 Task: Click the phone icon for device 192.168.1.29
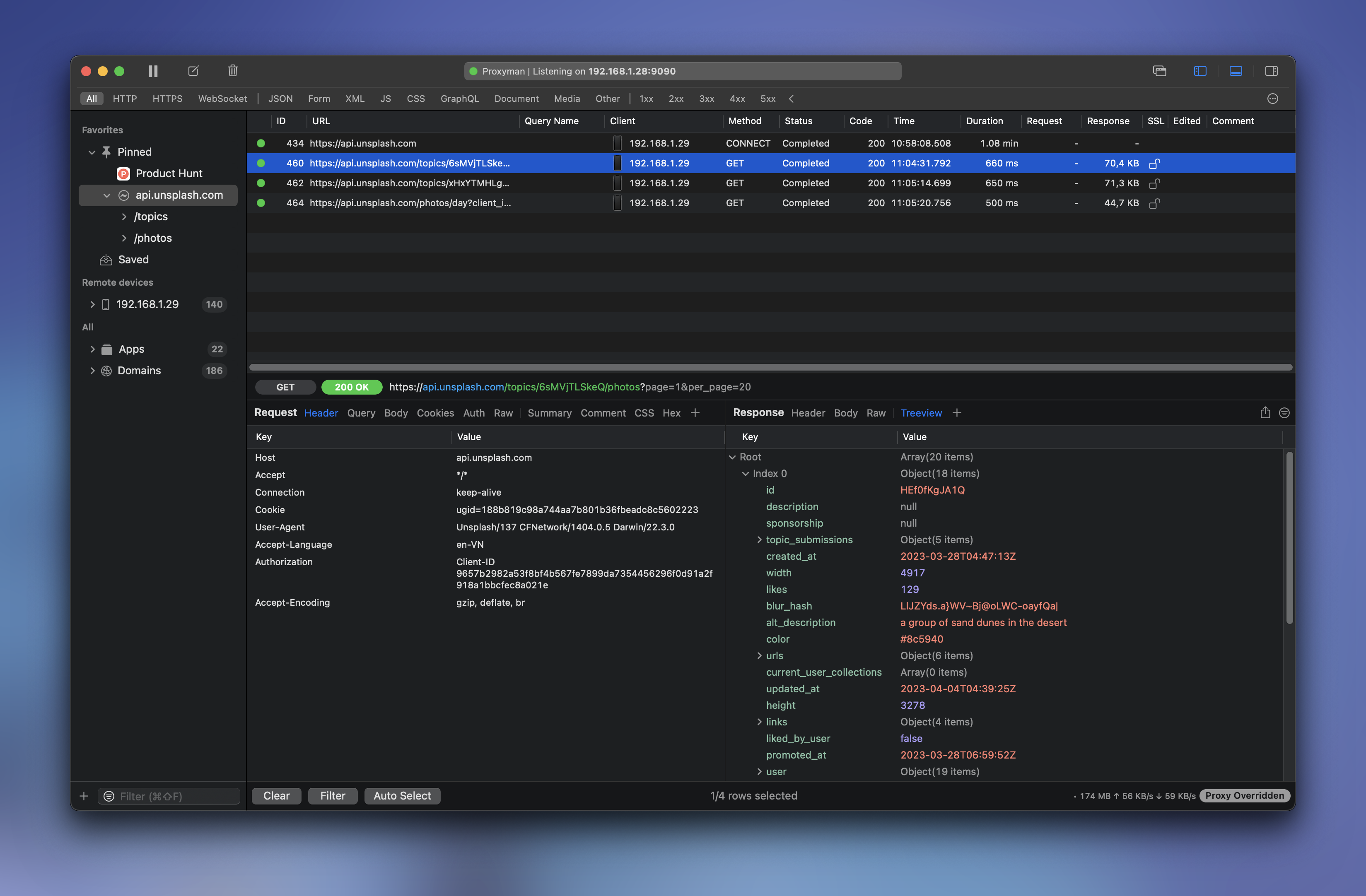point(106,305)
